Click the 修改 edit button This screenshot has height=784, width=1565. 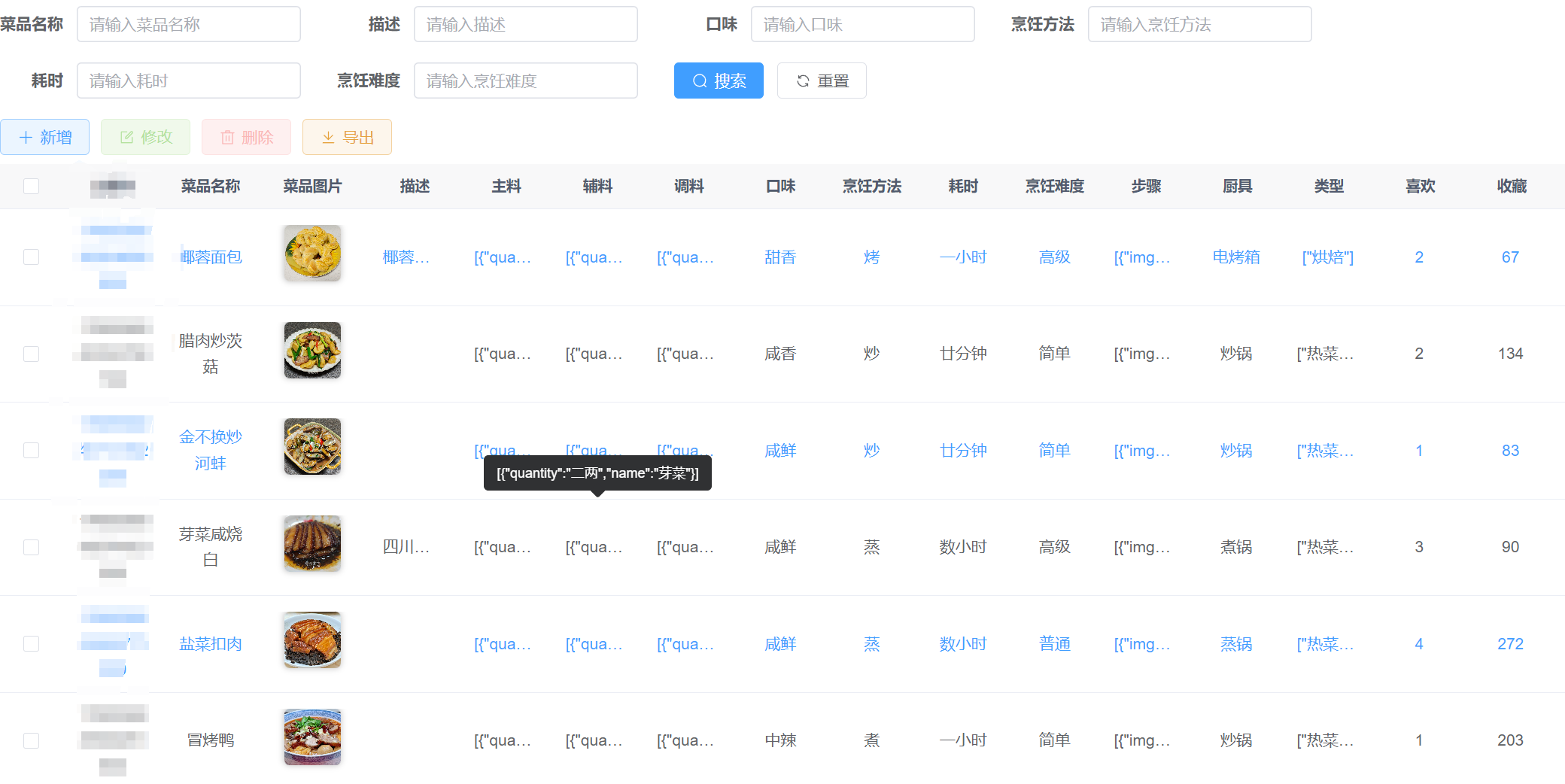[146, 137]
